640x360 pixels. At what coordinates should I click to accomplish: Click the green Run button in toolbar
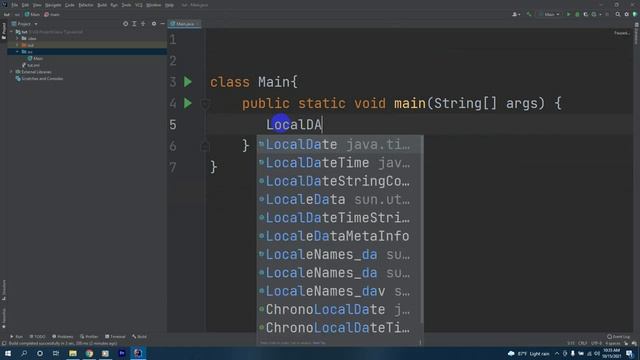click(568, 14)
